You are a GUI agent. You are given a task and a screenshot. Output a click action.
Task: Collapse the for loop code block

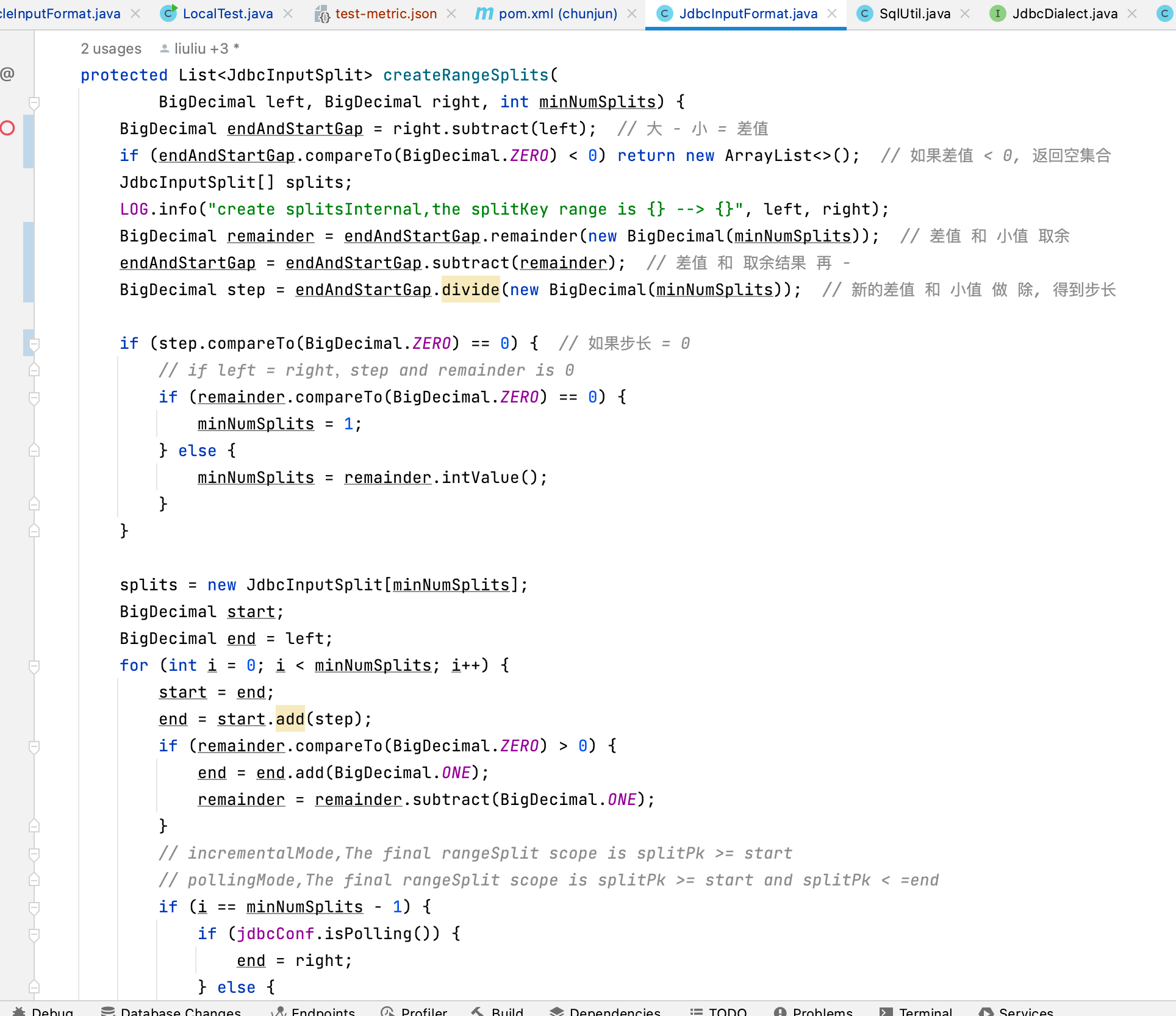34,666
